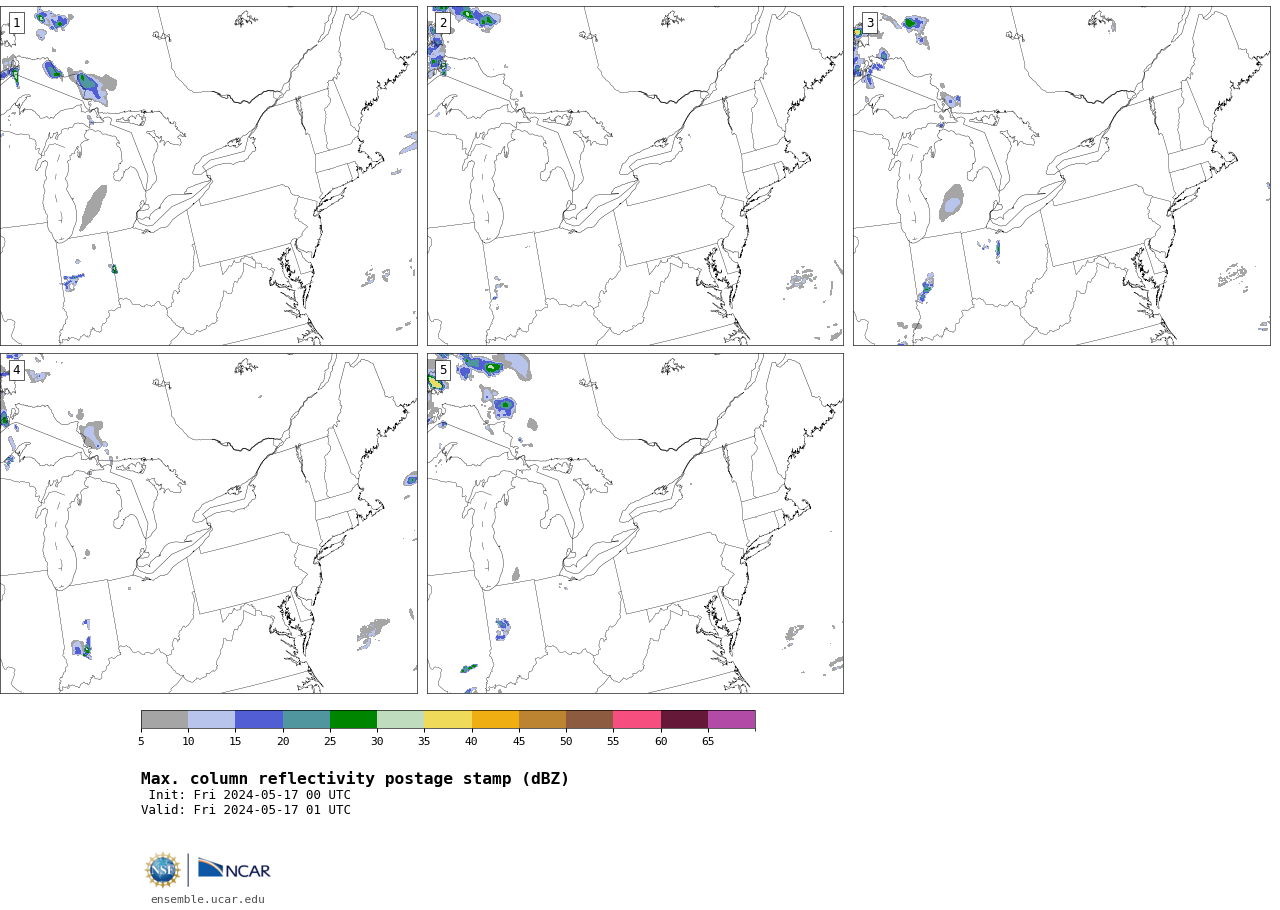Open ensemble member 4 reflectivity map
The width and height of the screenshot is (1280, 910).
pyautogui.click(x=208, y=523)
